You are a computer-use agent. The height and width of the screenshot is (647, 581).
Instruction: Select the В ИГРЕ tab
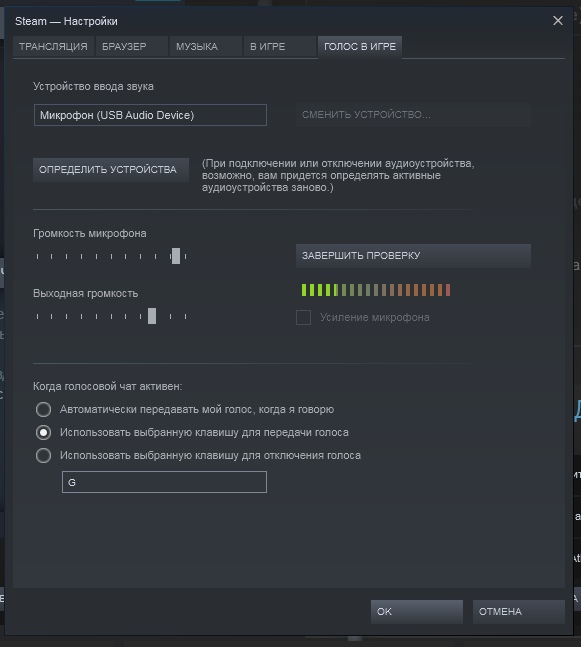click(280, 46)
